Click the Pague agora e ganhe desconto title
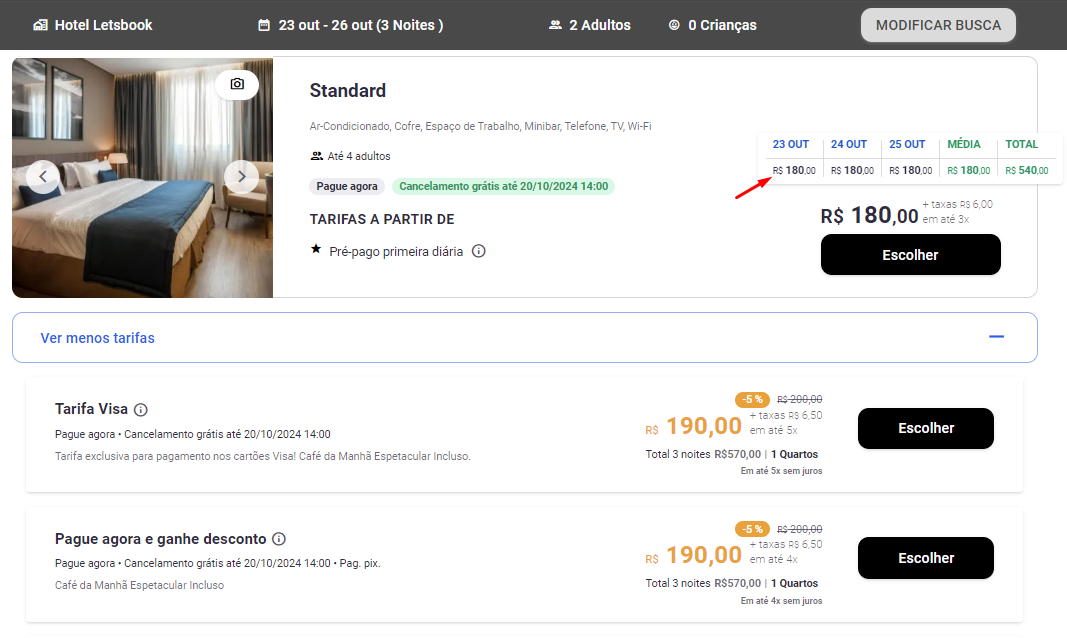Screen dimensions: 1067x638 (x=161, y=539)
